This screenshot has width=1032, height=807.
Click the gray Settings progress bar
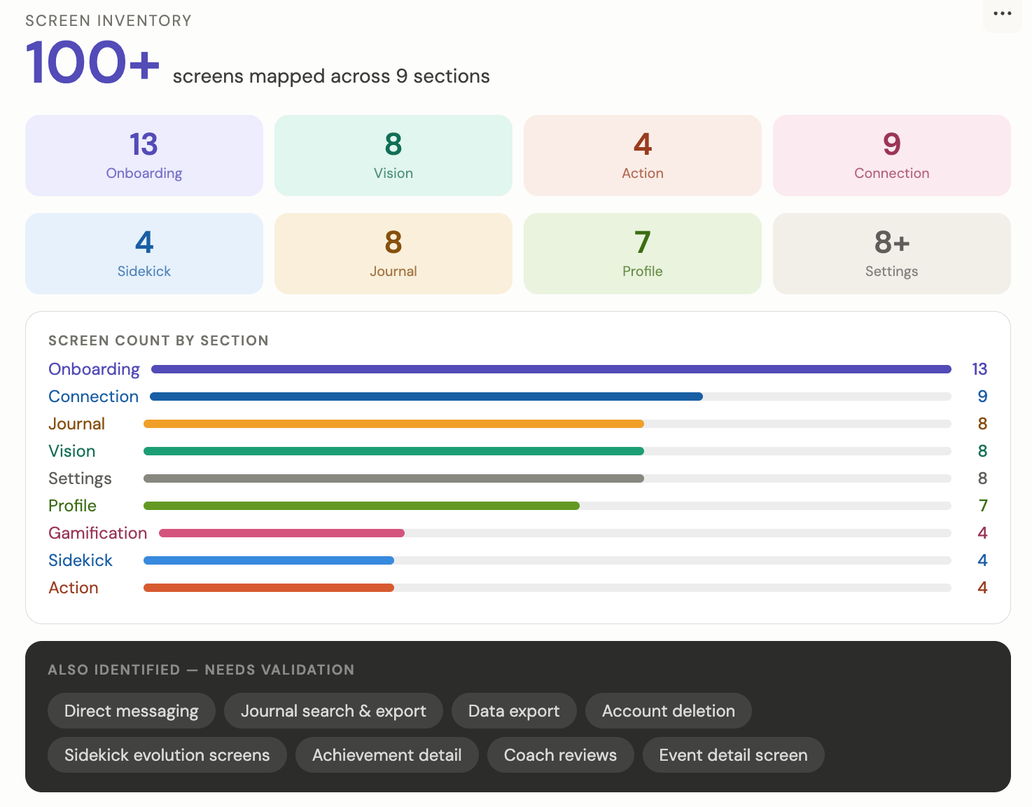[x=394, y=479]
